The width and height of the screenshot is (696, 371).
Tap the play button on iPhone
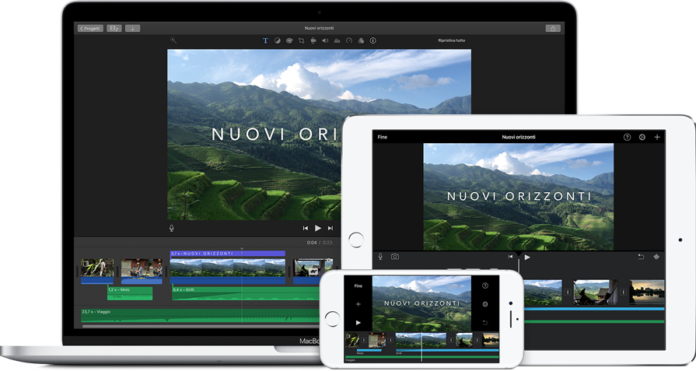tap(358, 323)
